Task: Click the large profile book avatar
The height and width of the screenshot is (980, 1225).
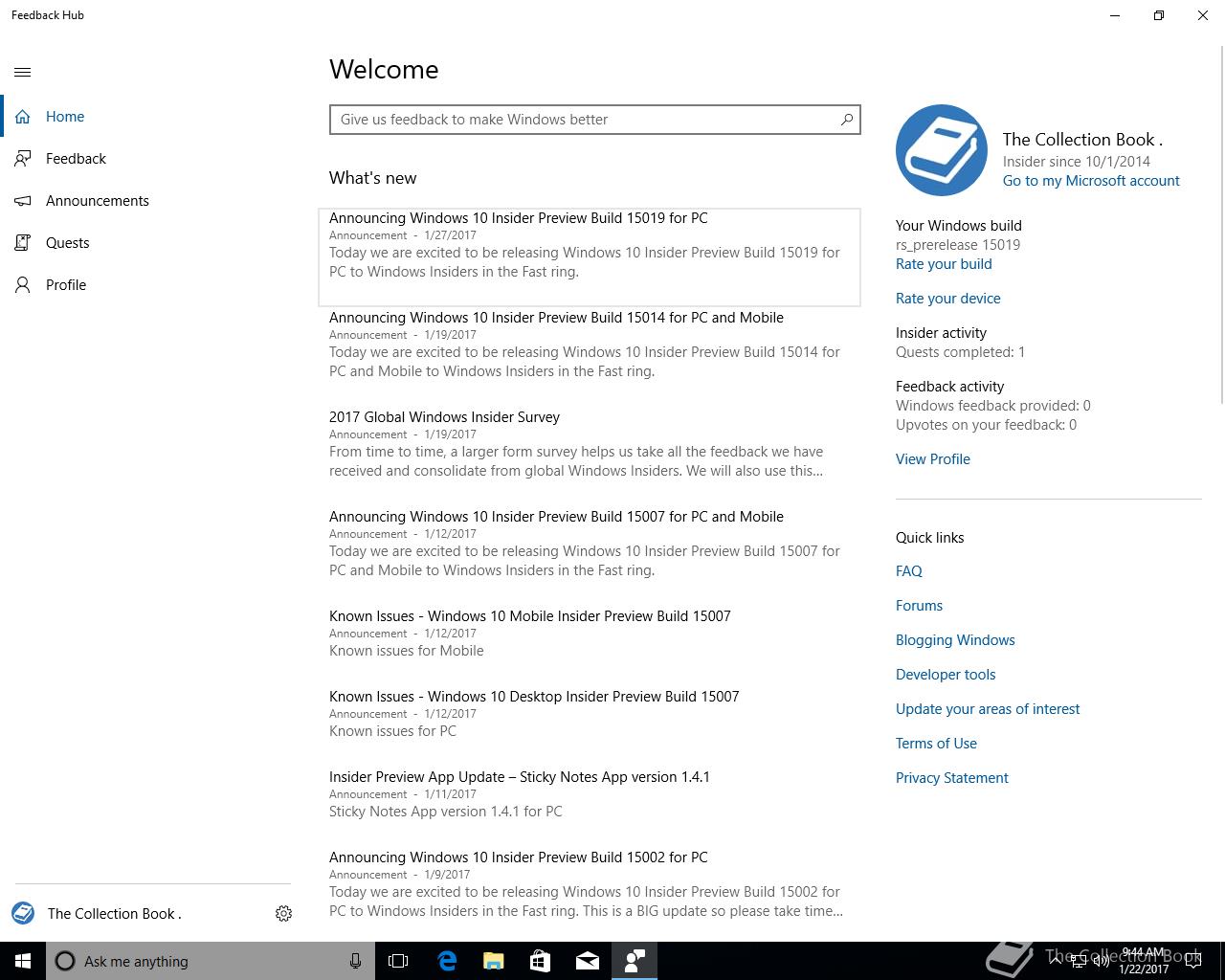Action: click(x=942, y=150)
